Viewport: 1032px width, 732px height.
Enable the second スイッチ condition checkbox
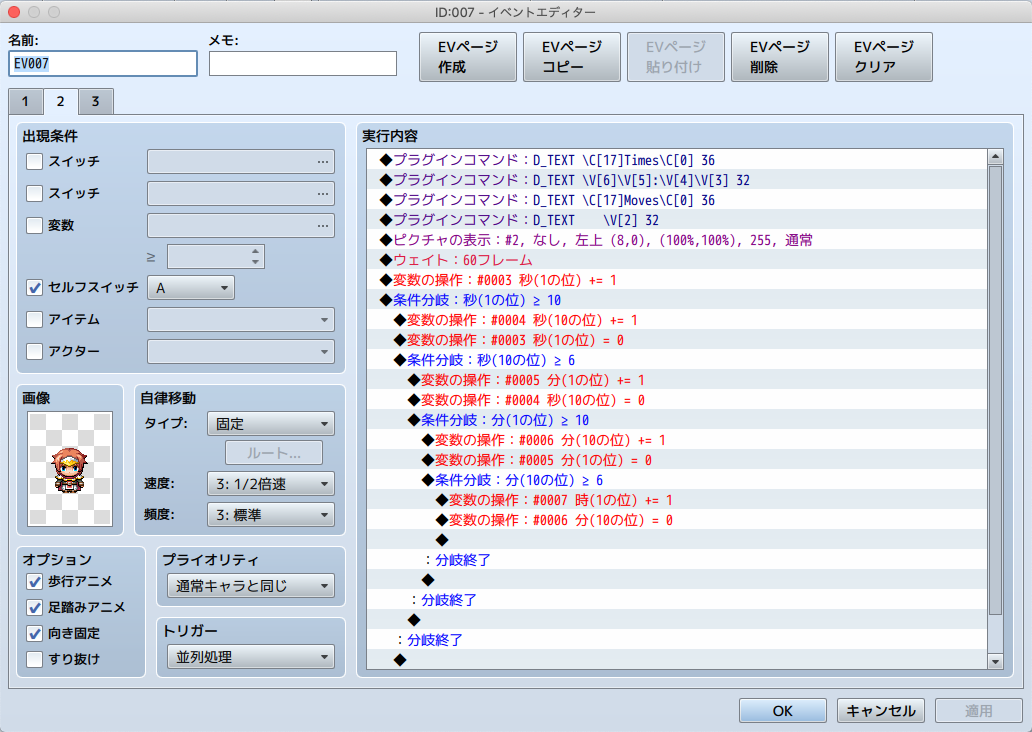pyautogui.click(x=34, y=193)
